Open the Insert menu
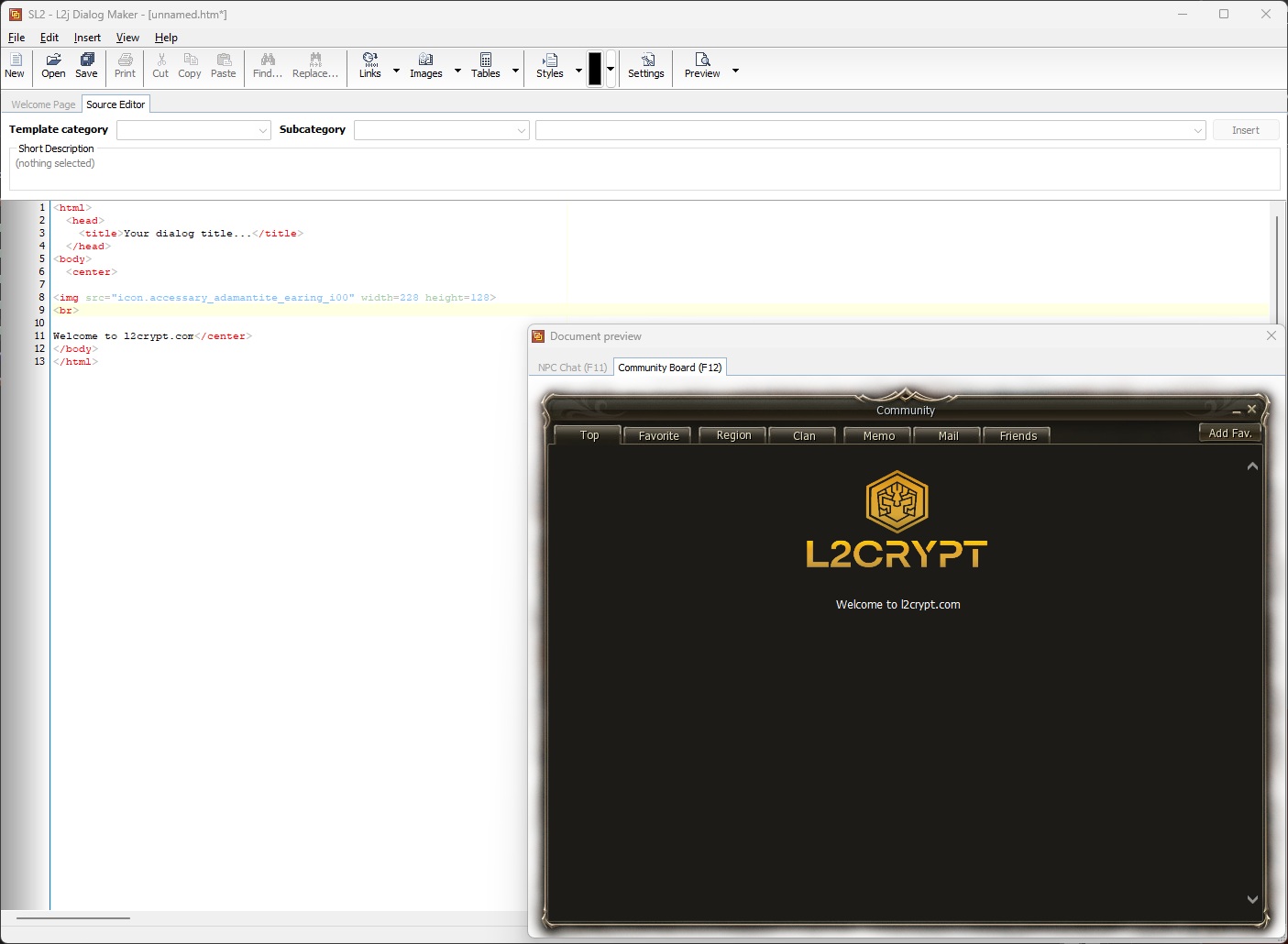This screenshot has height=944, width=1288. (x=87, y=38)
